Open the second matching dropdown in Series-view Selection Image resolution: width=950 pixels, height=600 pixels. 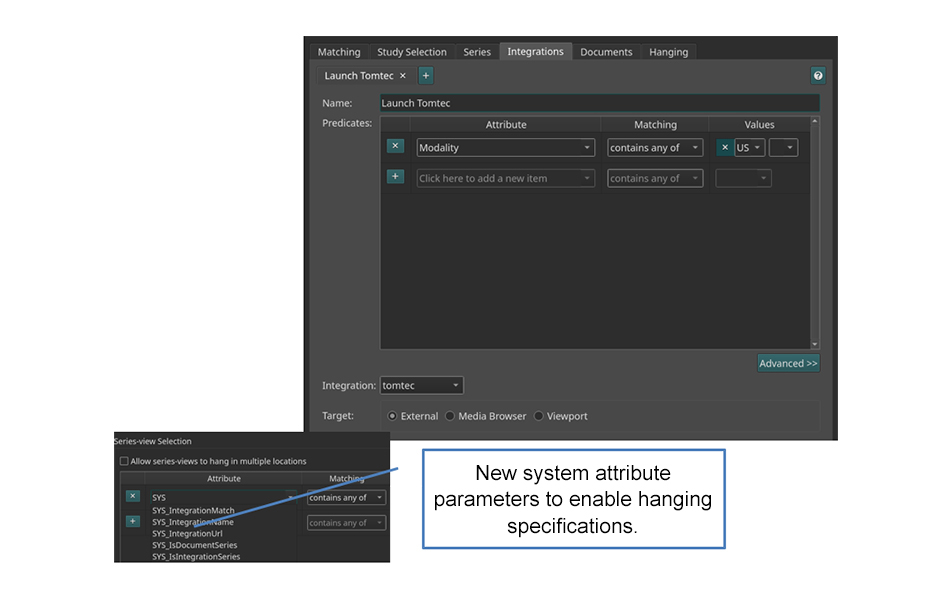(346, 522)
